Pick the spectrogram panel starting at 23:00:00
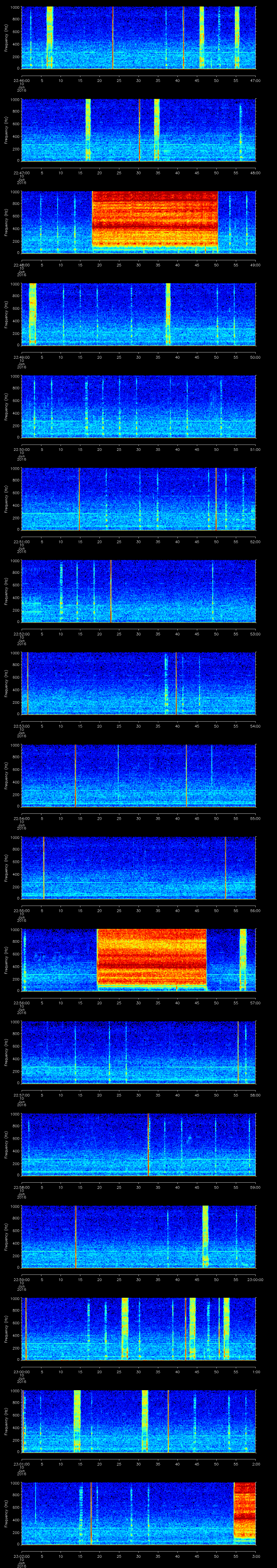Viewport: 277px width, 1568px height. [139, 1329]
